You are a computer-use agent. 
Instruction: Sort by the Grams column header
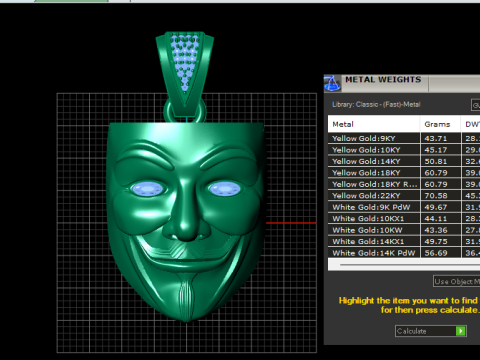[x=440, y=124]
